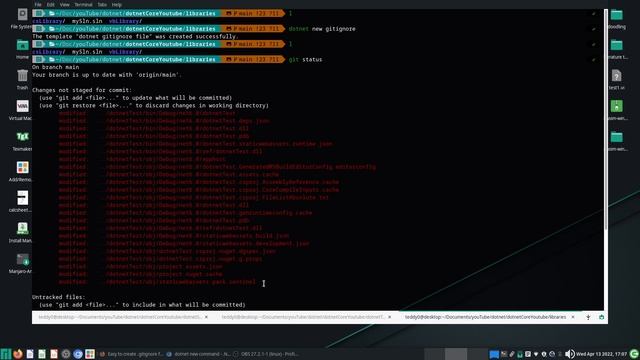Open the clock showing Wed Apr 13 2022

tap(602, 354)
